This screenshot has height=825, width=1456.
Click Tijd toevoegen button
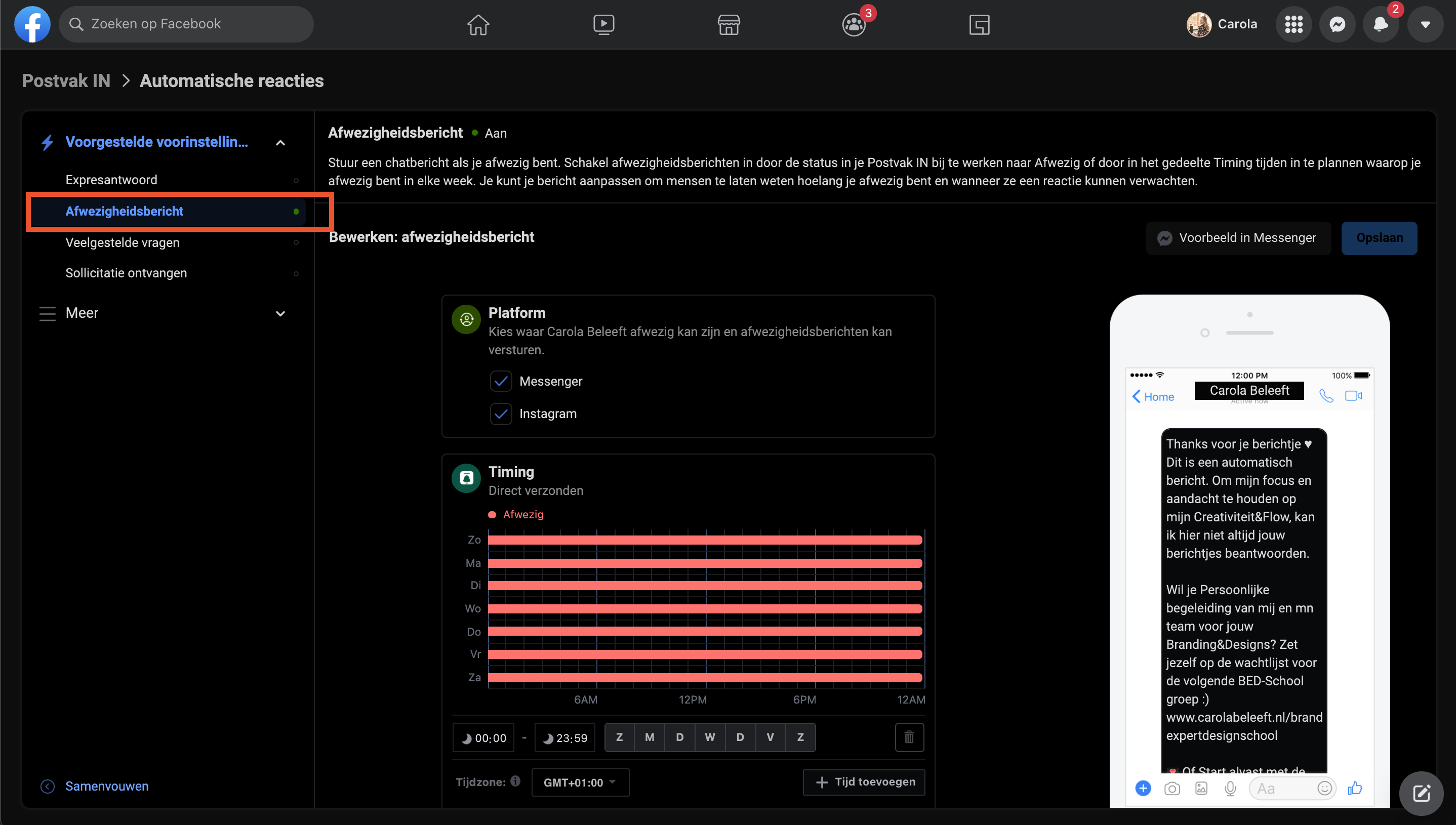tap(864, 782)
